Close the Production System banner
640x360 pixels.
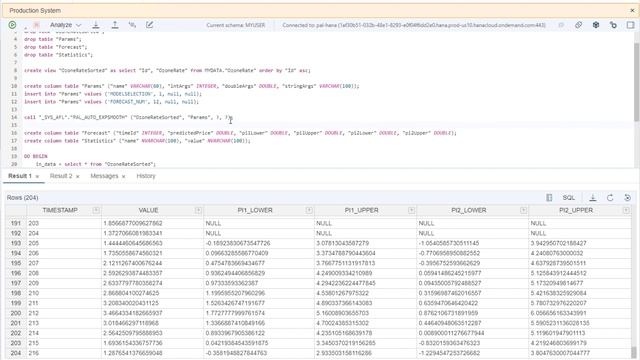click(x=632, y=10)
